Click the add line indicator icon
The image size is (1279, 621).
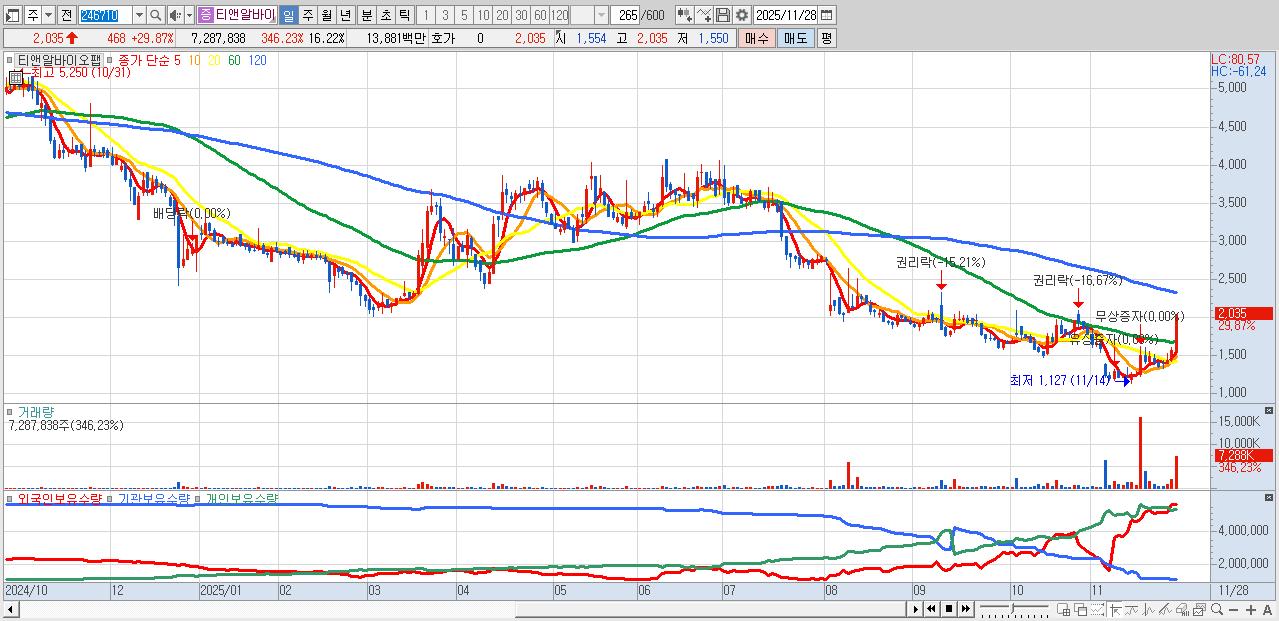pos(704,15)
